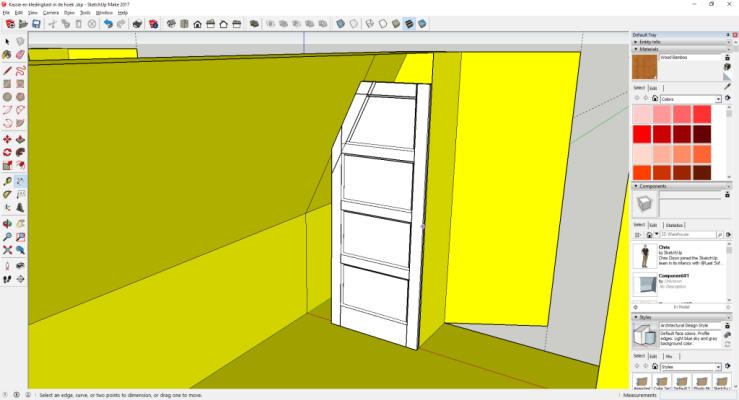739x400 pixels.
Task: Open the Camera menu
Action: pos(51,13)
